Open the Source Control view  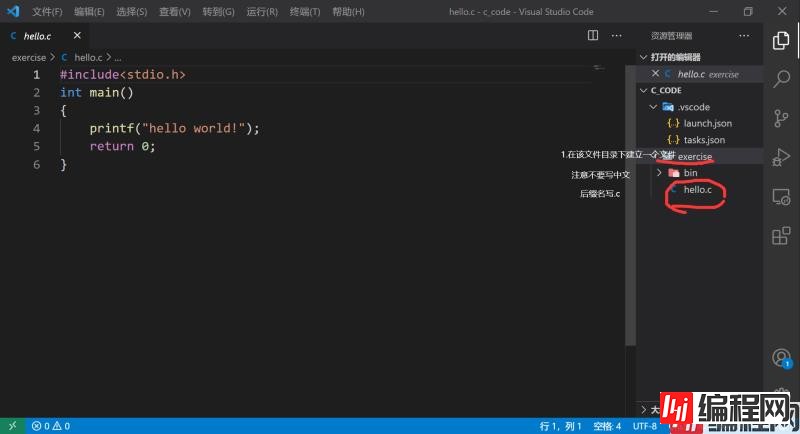pyautogui.click(x=782, y=118)
